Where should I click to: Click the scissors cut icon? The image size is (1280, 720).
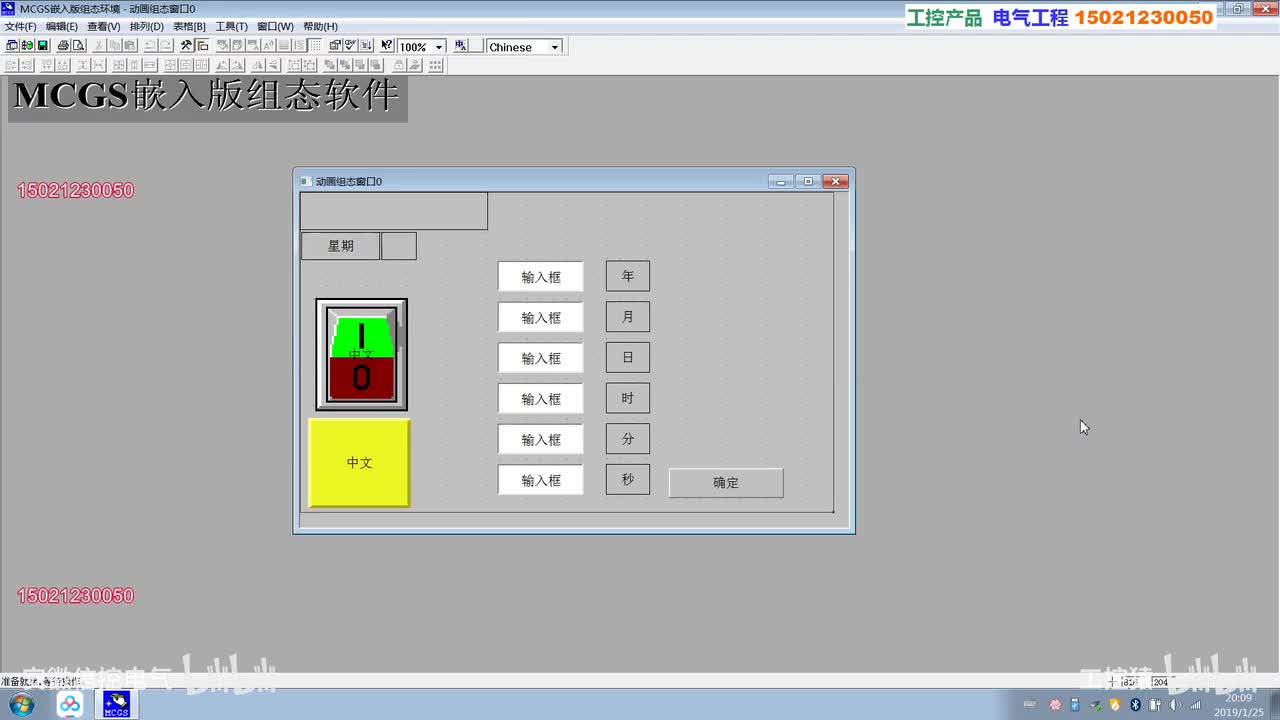[x=99, y=46]
